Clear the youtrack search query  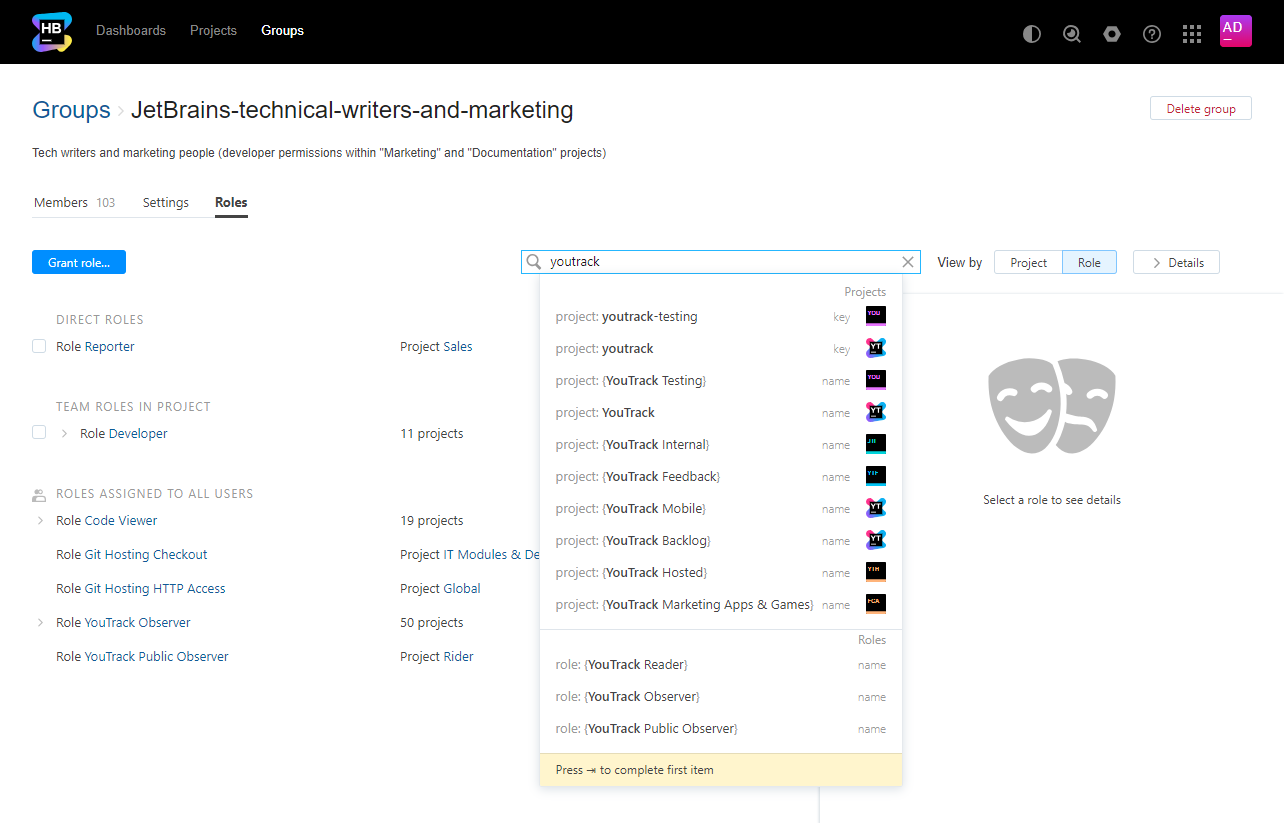(908, 262)
